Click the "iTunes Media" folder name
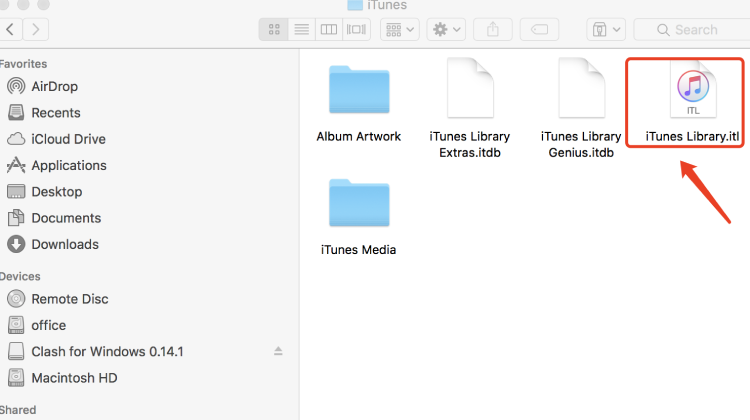750x420 pixels. click(x=358, y=250)
